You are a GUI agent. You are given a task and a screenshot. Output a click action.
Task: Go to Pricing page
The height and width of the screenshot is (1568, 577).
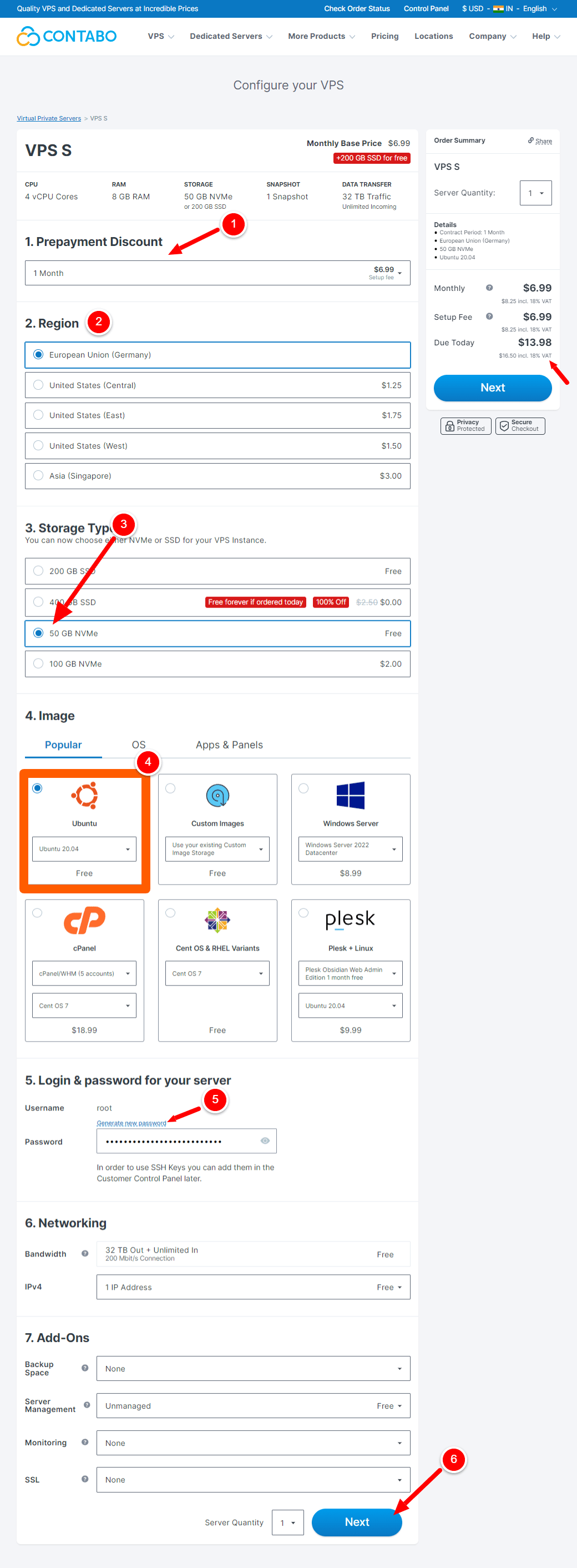click(x=385, y=37)
